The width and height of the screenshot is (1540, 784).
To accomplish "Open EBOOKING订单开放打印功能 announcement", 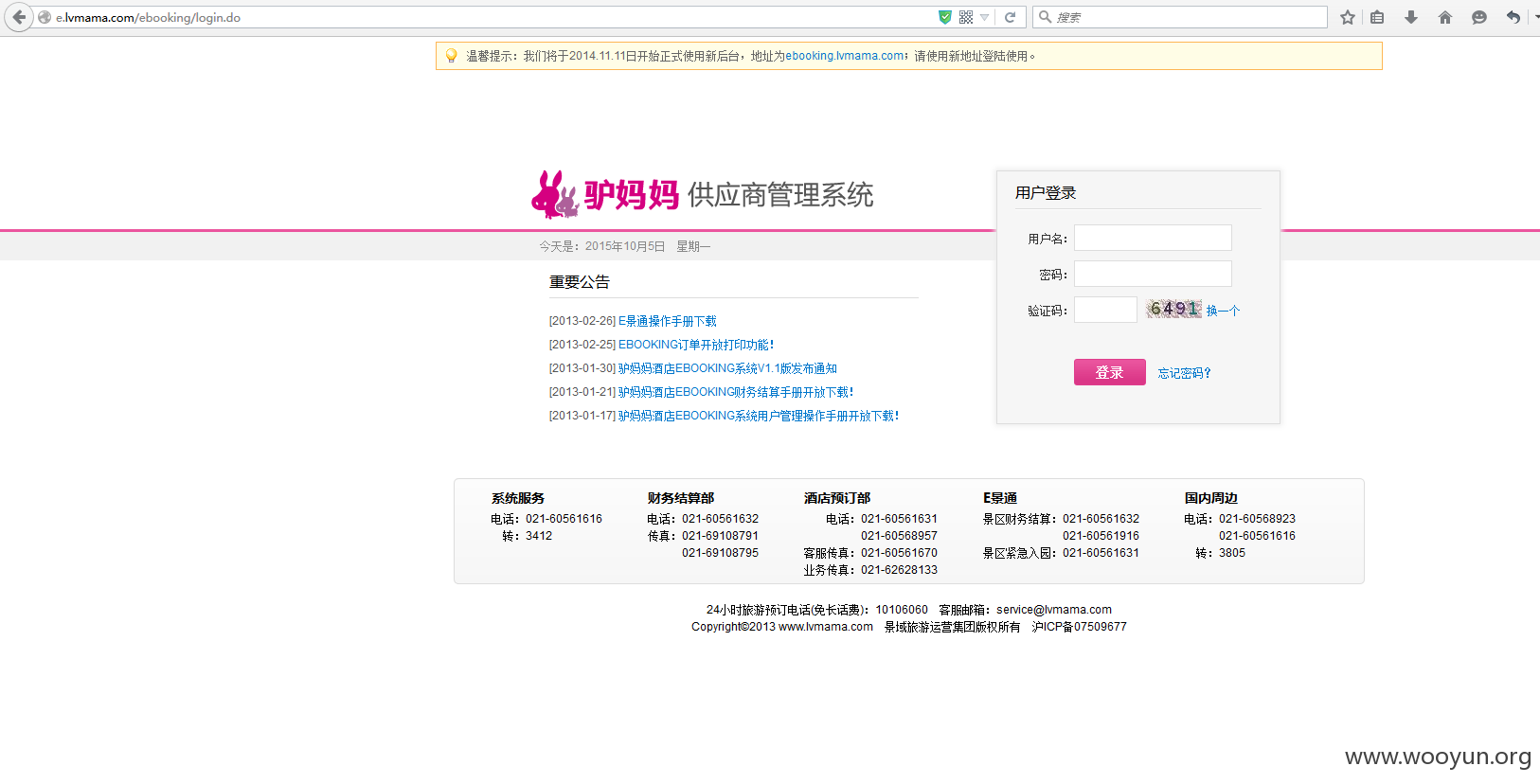I will (x=696, y=345).
